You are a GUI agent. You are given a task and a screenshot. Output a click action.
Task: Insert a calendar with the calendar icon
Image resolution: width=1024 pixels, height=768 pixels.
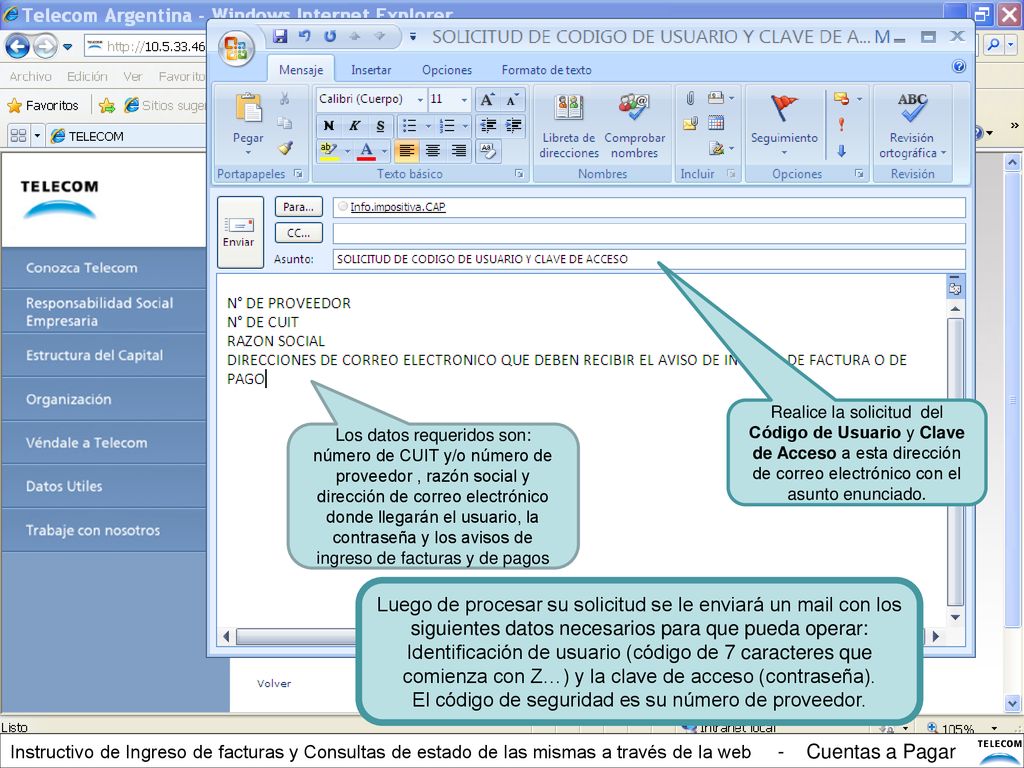pos(716,123)
